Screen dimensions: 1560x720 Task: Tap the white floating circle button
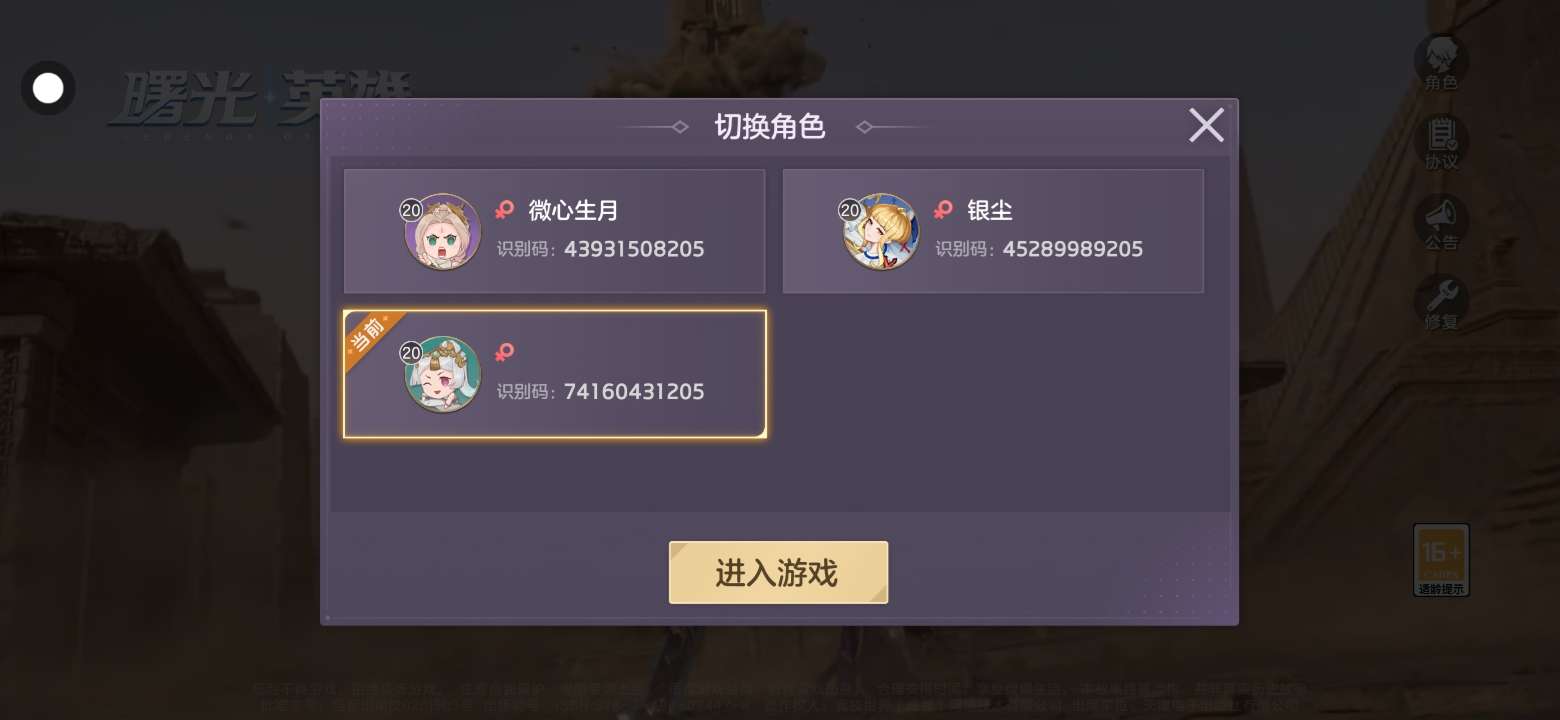point(48,88)
